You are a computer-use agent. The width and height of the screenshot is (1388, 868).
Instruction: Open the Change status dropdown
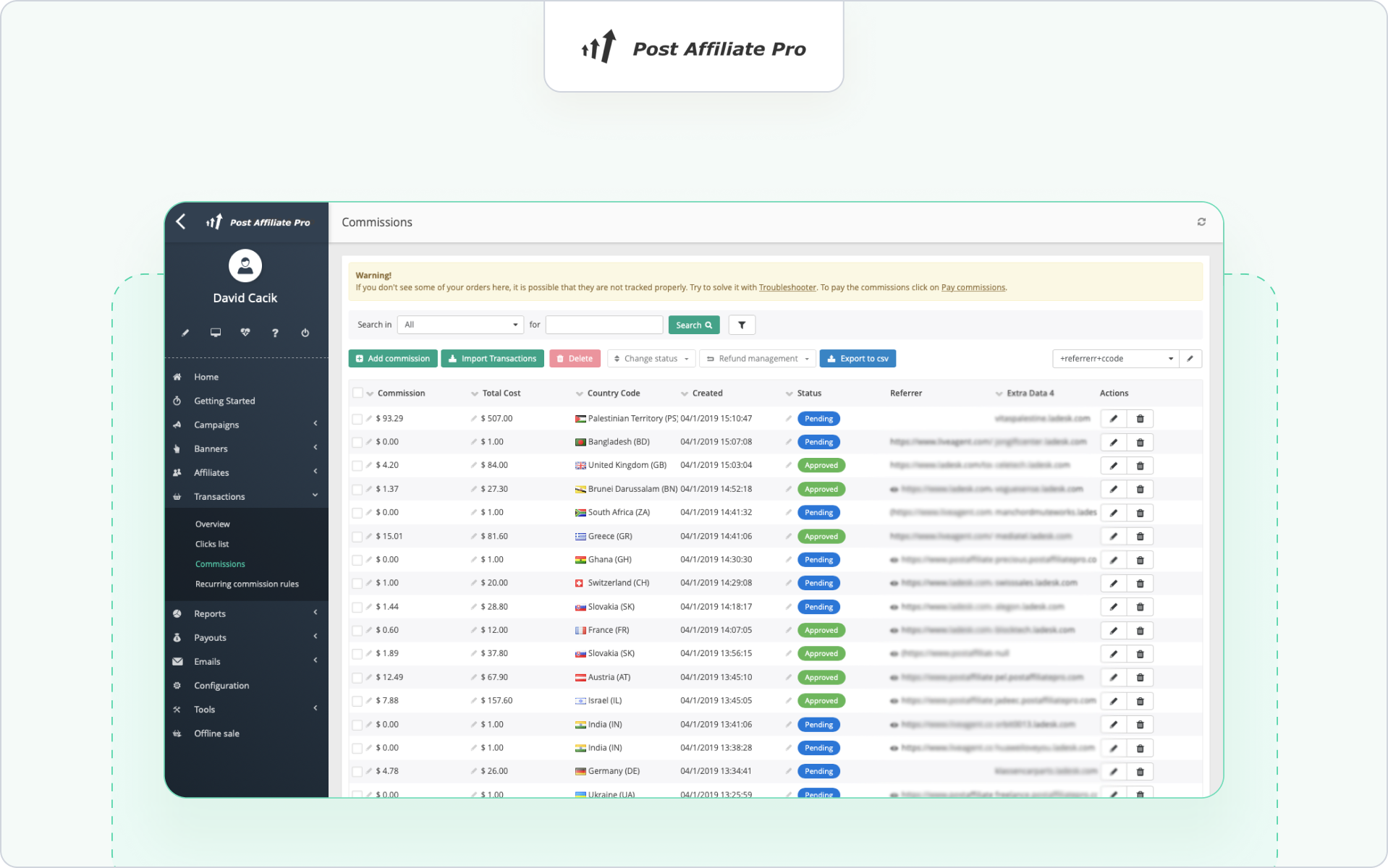click(x=651, y=359)
